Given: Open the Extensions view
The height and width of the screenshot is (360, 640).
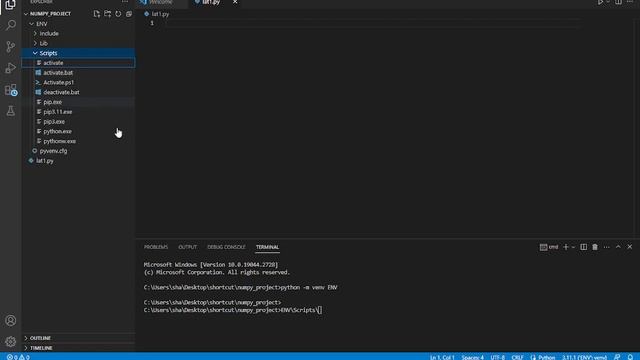Looking at the screenshot, I should (11, 90).
